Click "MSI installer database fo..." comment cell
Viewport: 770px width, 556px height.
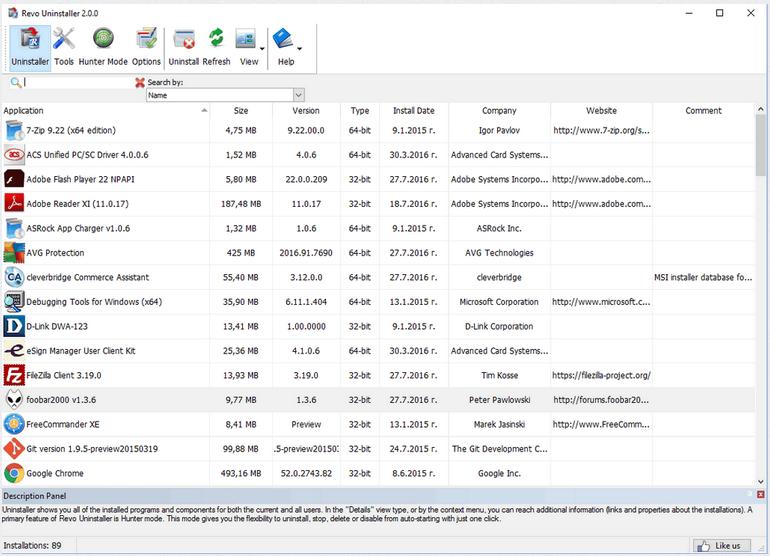[703, 278]
